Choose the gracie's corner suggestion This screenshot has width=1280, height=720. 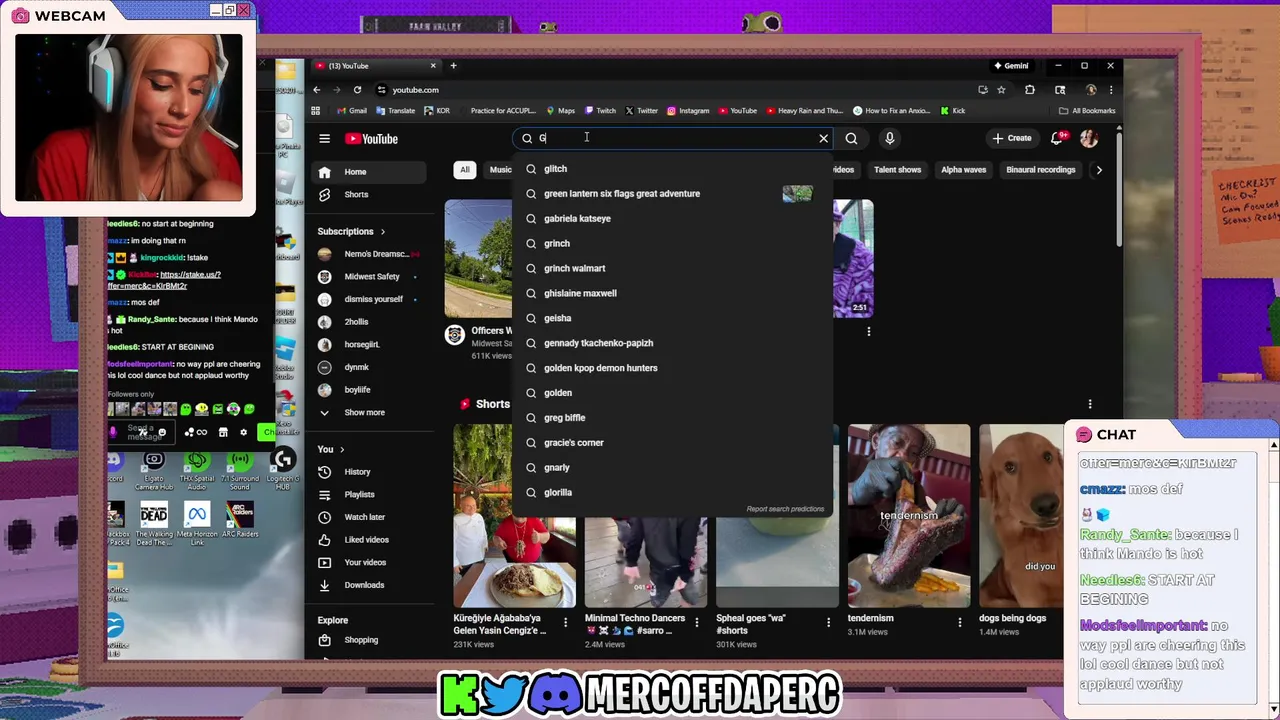coord(672,443)
